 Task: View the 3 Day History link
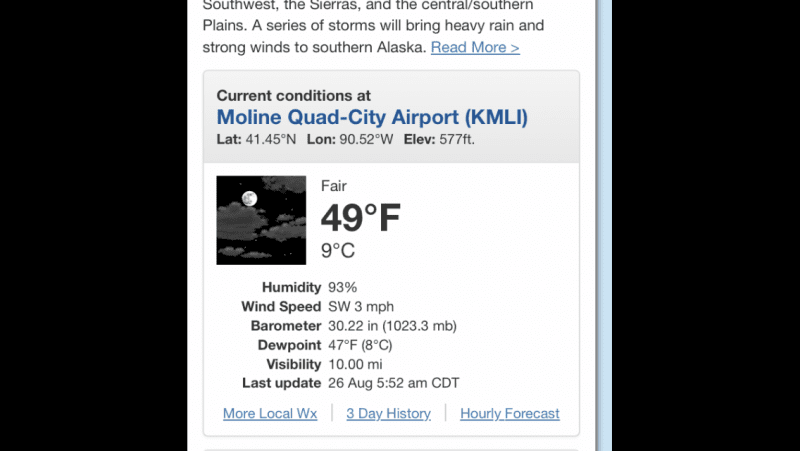[x=388, y=413]
